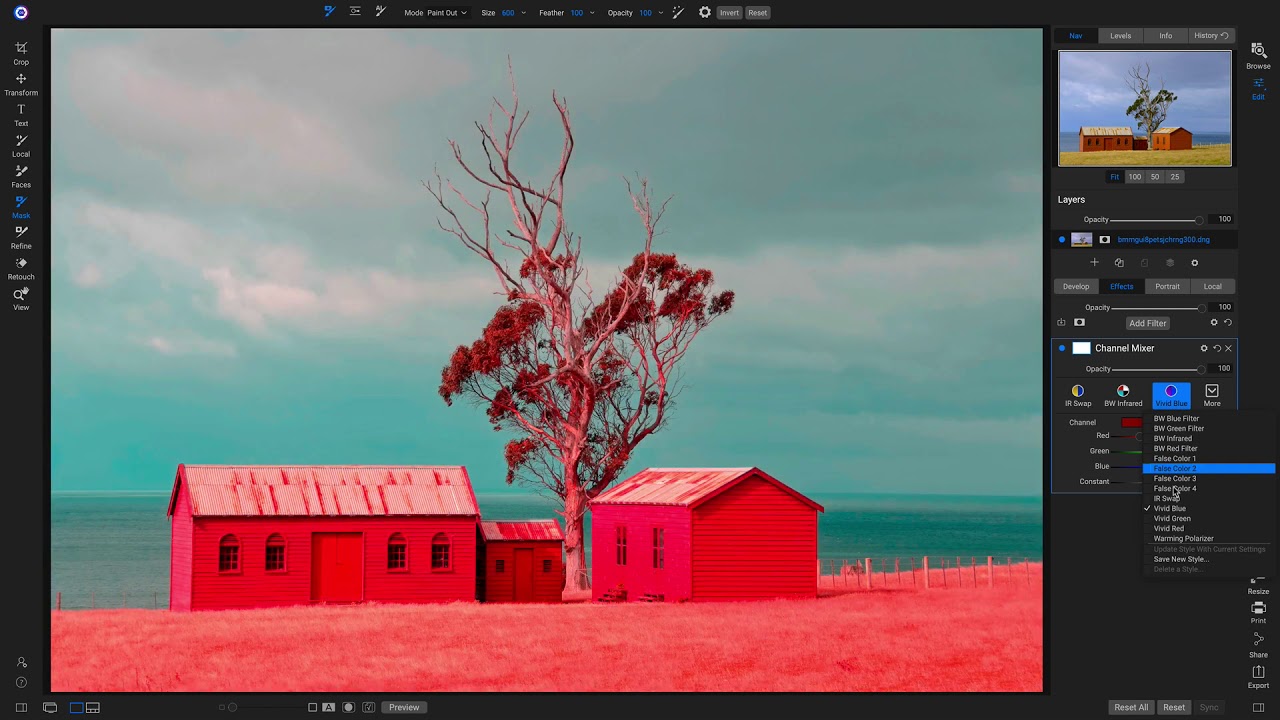Switch to the Develop tab
The height and width of the screenshot is (720, 1280).
point(1076,286)
